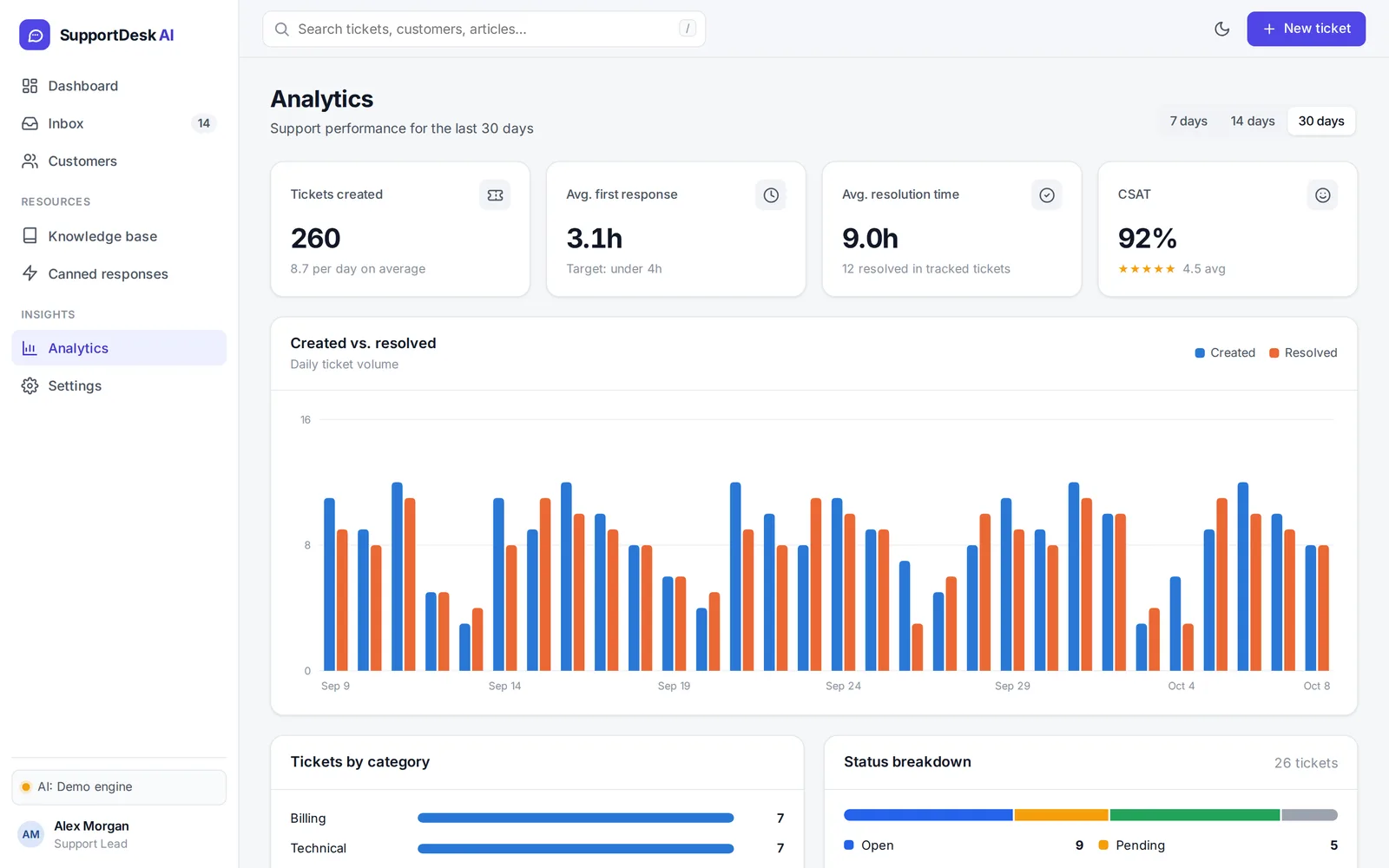The width and height of the screenshot is (1389, 868).
Task: Open Canned responses in the sidebar
Action: pos(119,273)
